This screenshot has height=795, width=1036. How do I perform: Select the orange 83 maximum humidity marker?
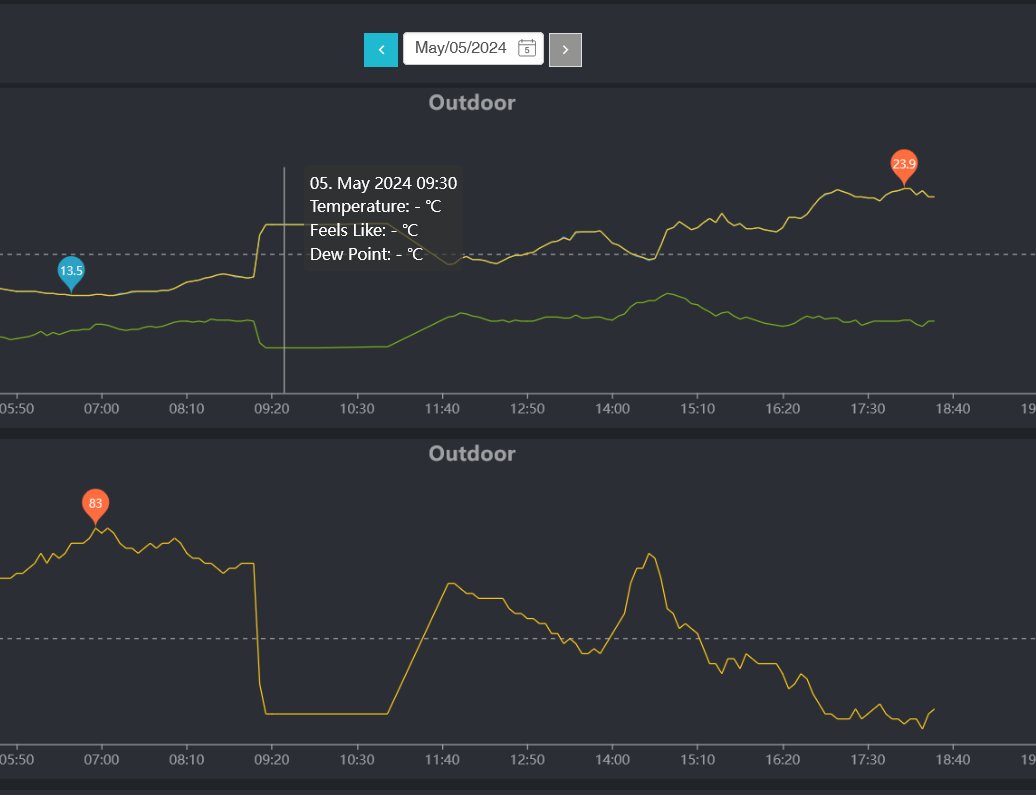click(x=95, y=506)
